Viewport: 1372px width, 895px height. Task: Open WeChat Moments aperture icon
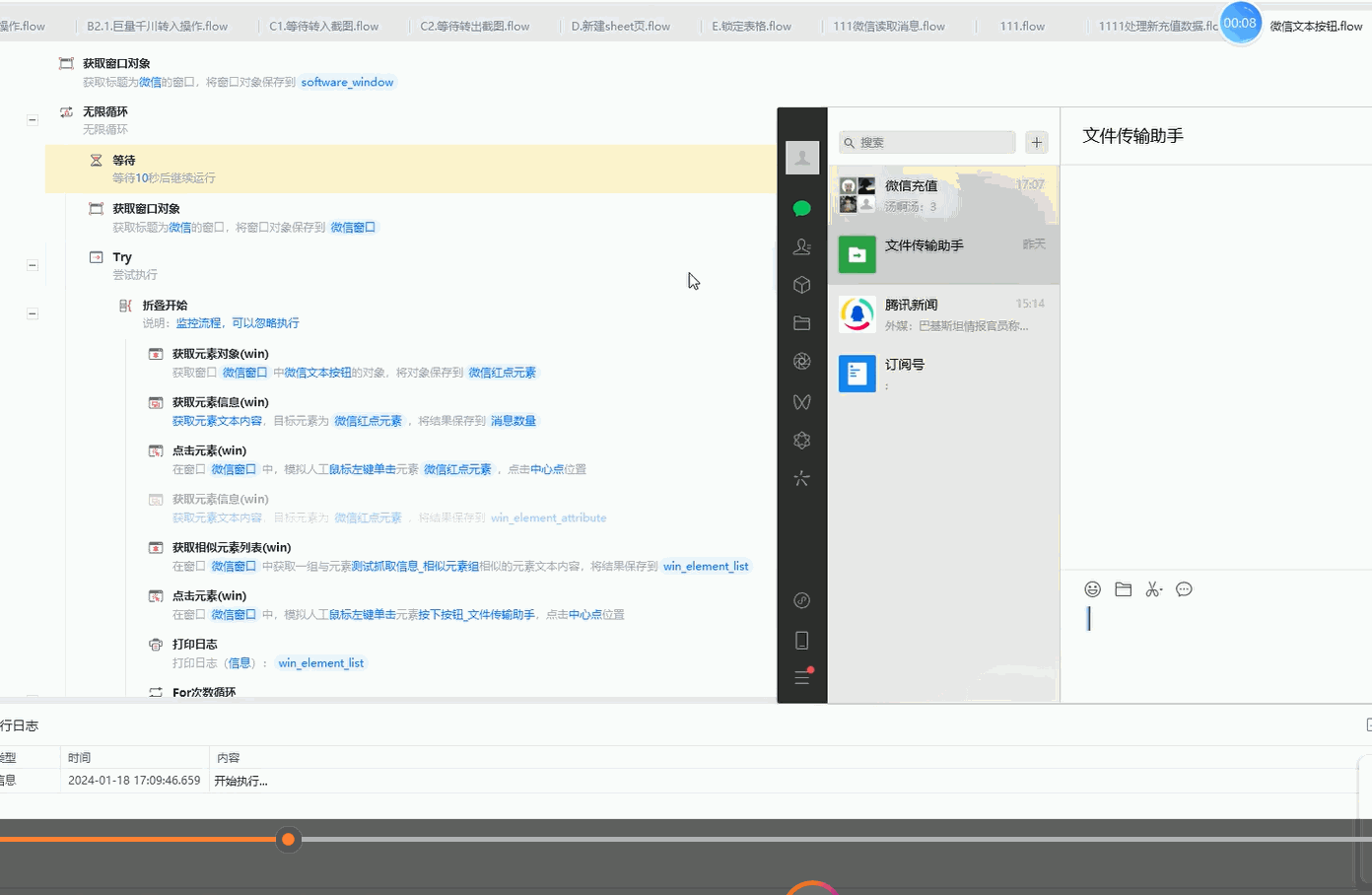click(802, 362)
